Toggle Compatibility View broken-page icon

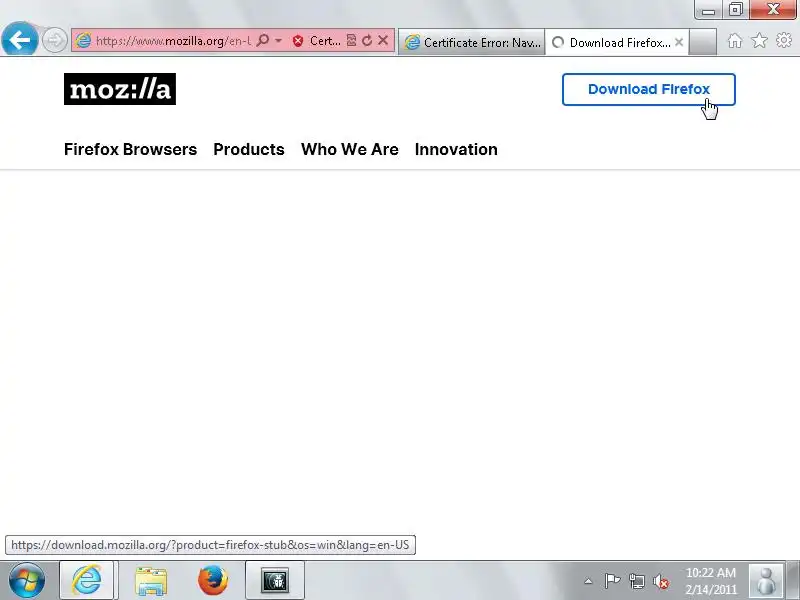click(351, 40)
